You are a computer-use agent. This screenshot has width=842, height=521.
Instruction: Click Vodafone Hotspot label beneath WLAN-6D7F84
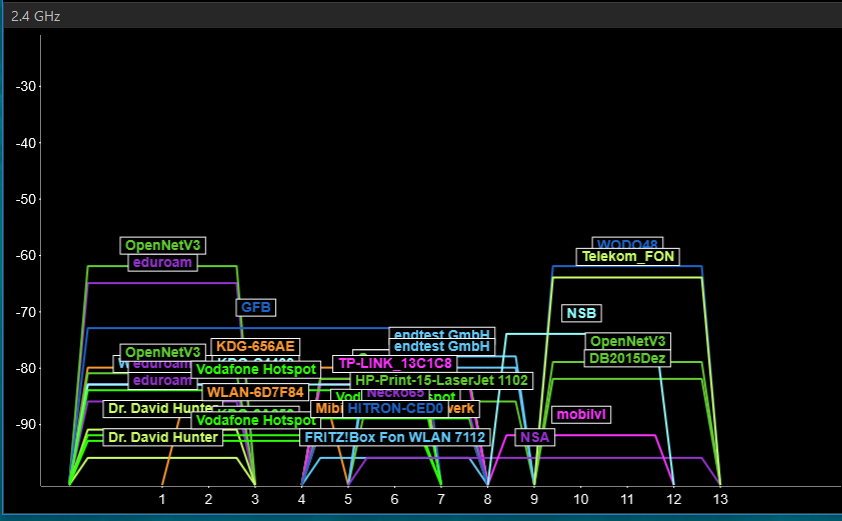pyautogui.click(x=256, y=420)
